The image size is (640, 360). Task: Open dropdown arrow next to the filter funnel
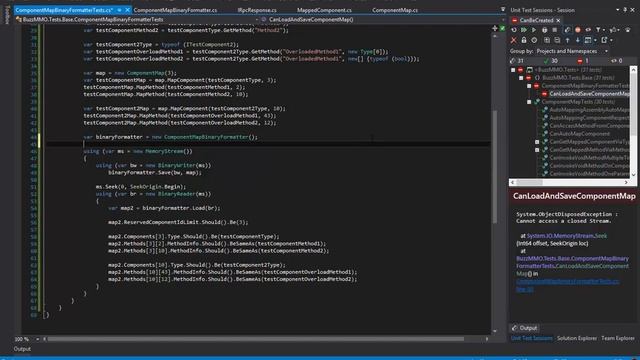604,30
